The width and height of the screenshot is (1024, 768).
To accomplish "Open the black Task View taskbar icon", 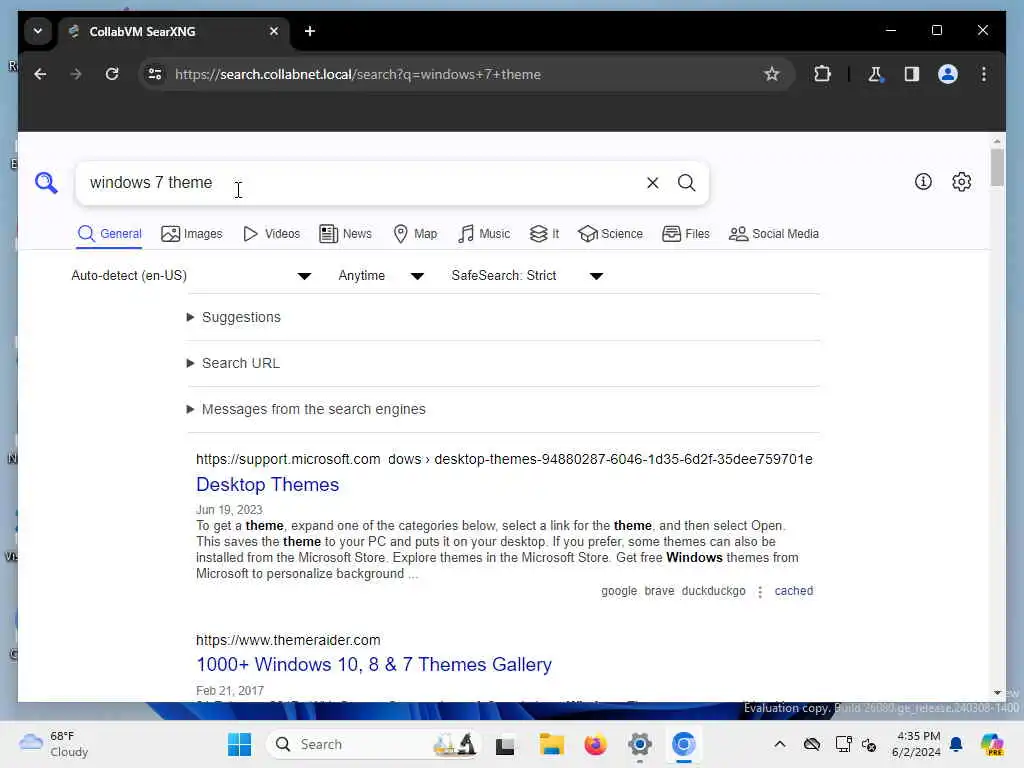I will click(505, 745).
